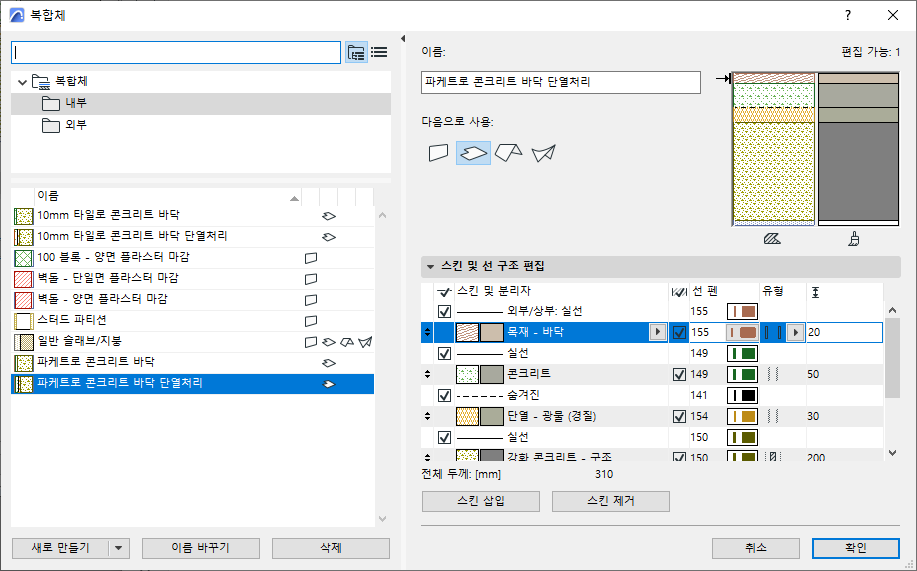The image size is (917, 571).
Task: Select the Shell usage icon
Action: (x=543, y=153)
